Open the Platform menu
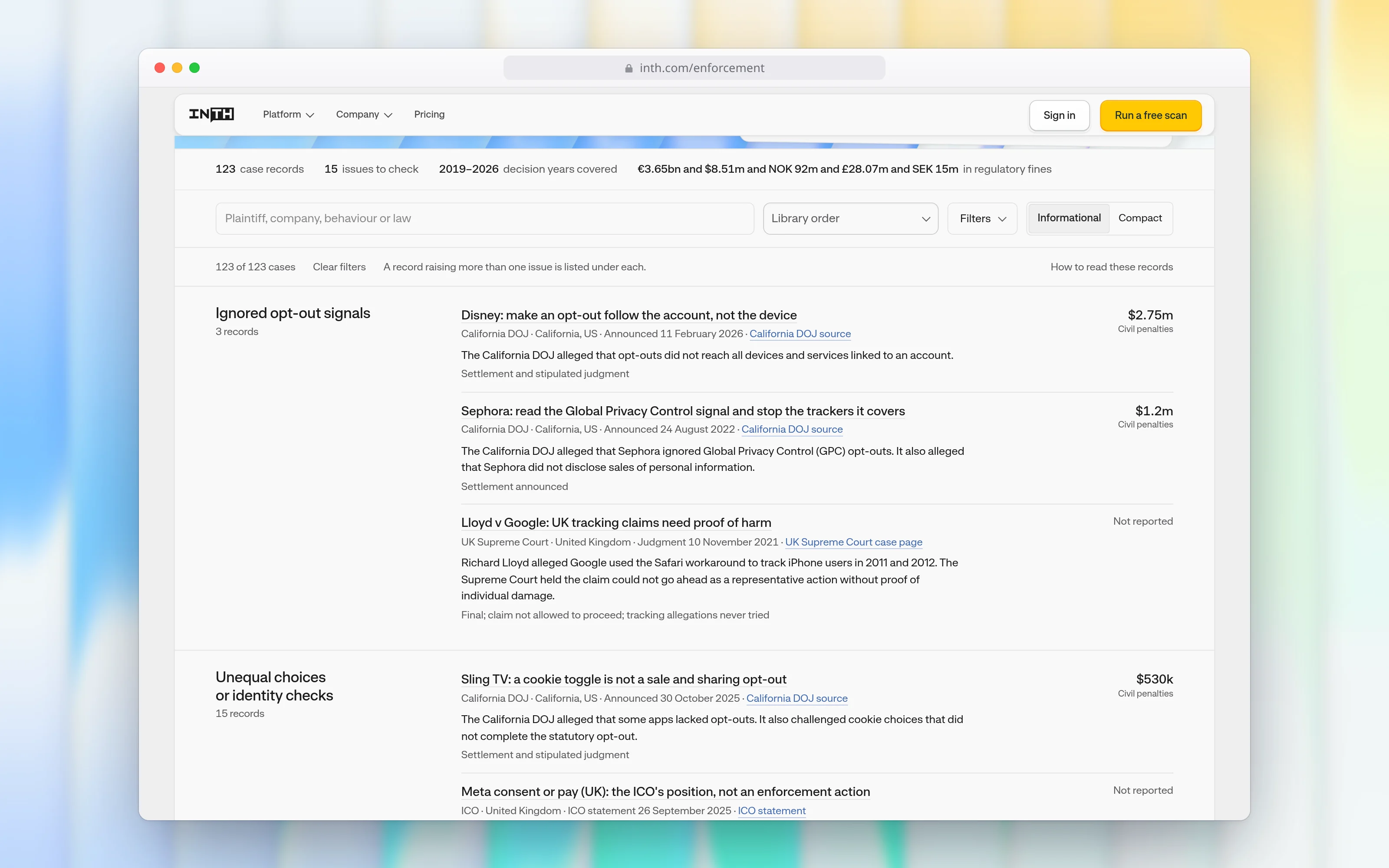 pos(288,114)
